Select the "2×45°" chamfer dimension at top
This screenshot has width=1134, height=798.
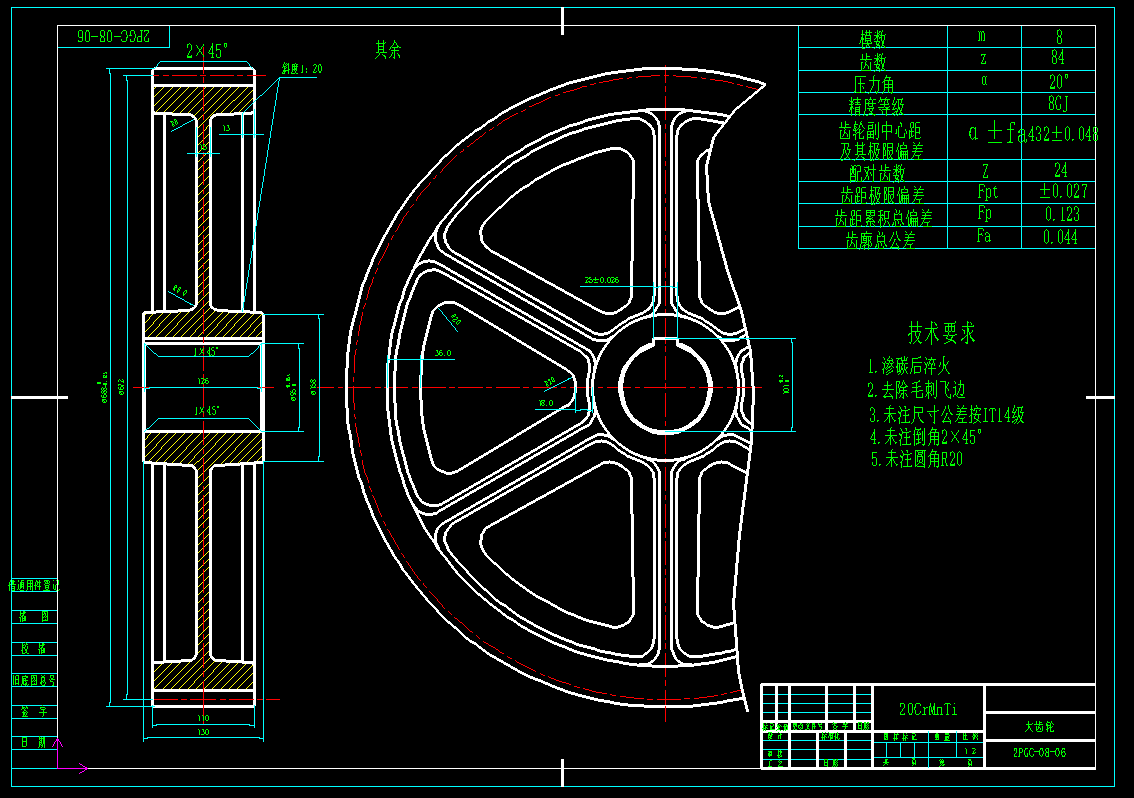207,51
